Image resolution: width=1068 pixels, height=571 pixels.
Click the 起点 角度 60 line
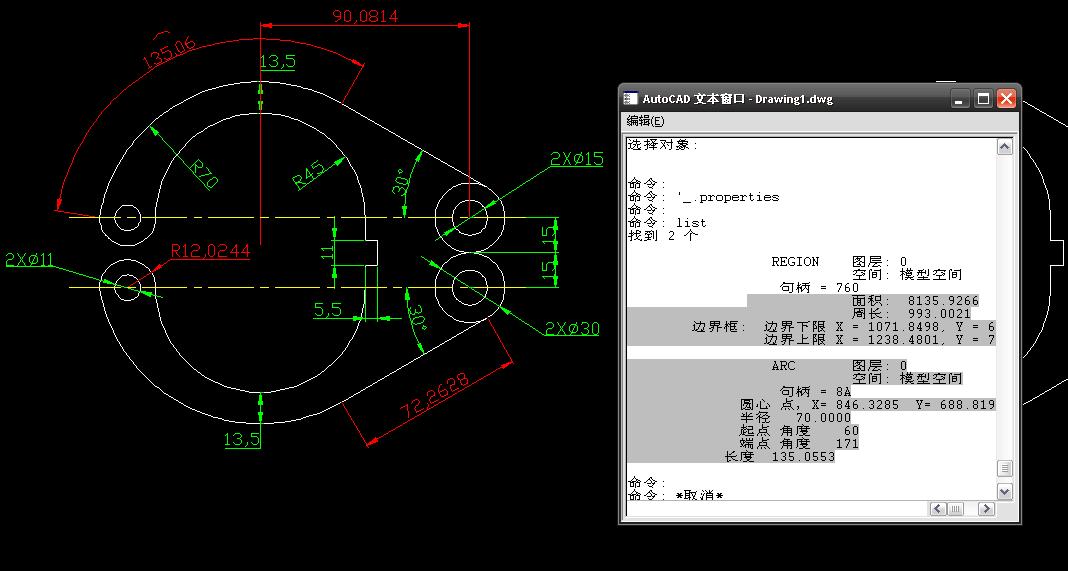[799, 431]
